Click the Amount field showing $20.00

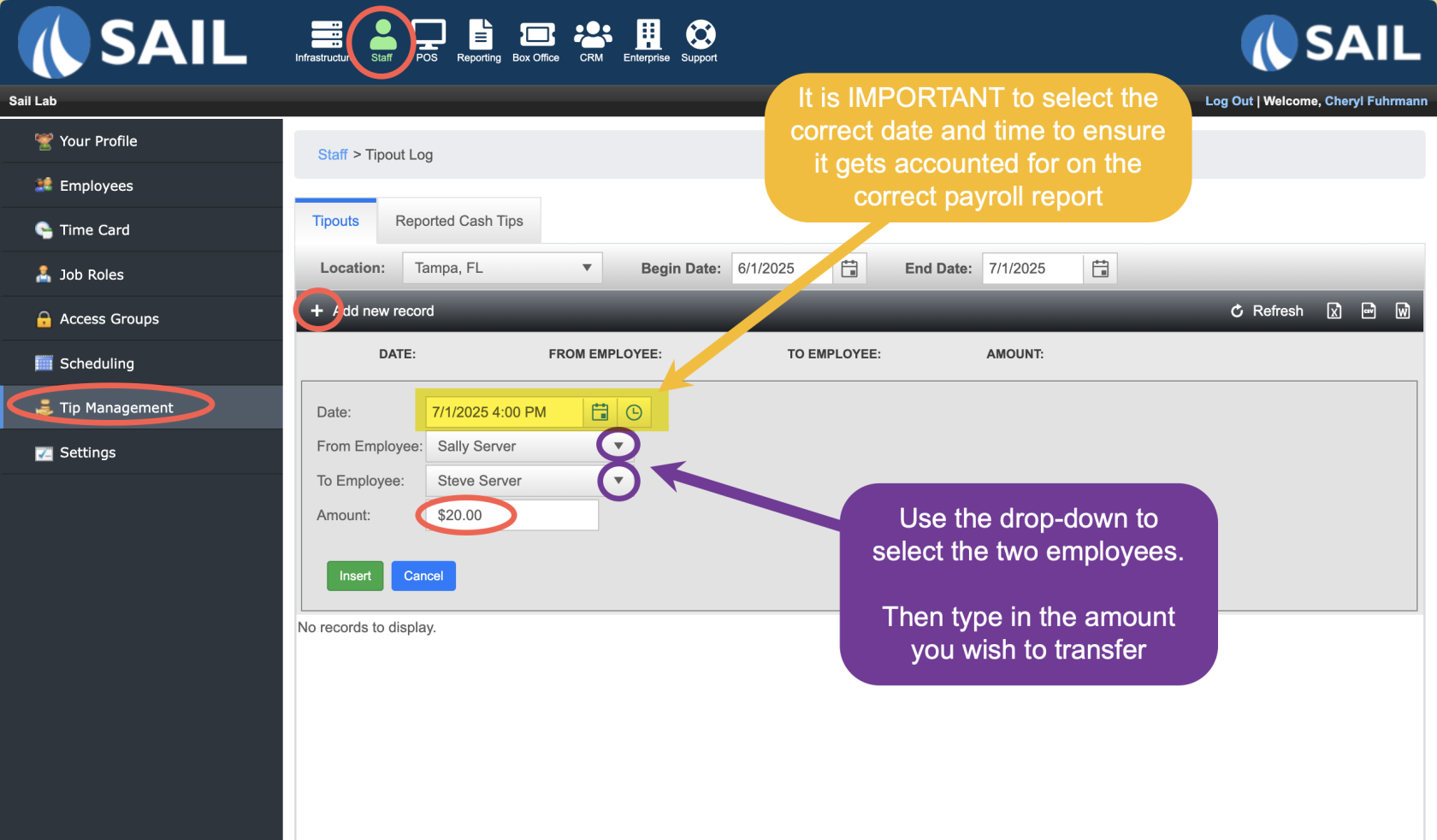point(512,515)
